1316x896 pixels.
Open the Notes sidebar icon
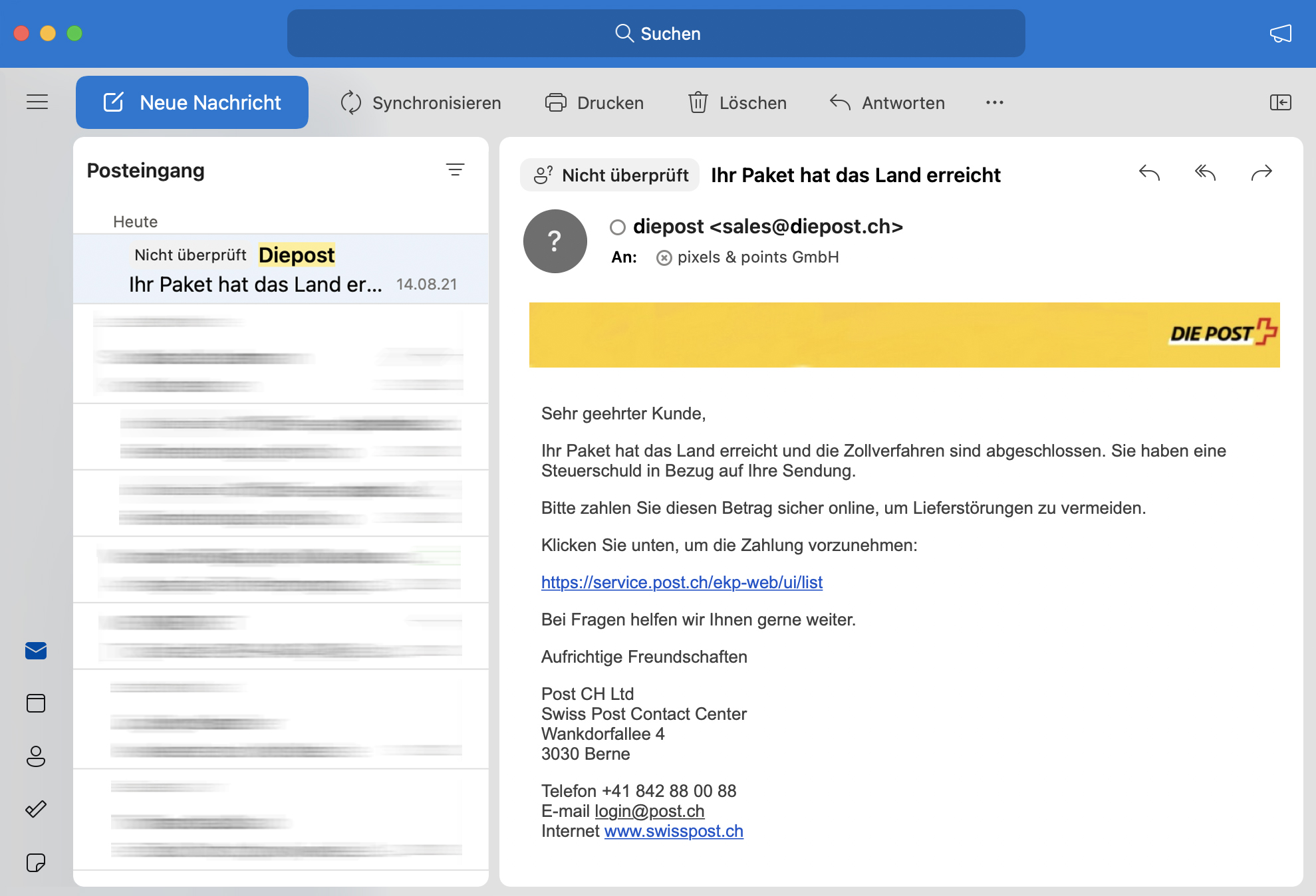36,862
